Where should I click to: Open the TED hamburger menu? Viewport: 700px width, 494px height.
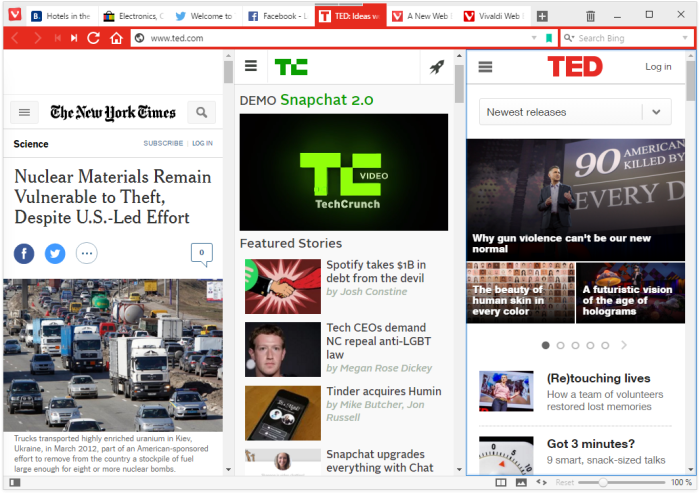click(485, 67)
